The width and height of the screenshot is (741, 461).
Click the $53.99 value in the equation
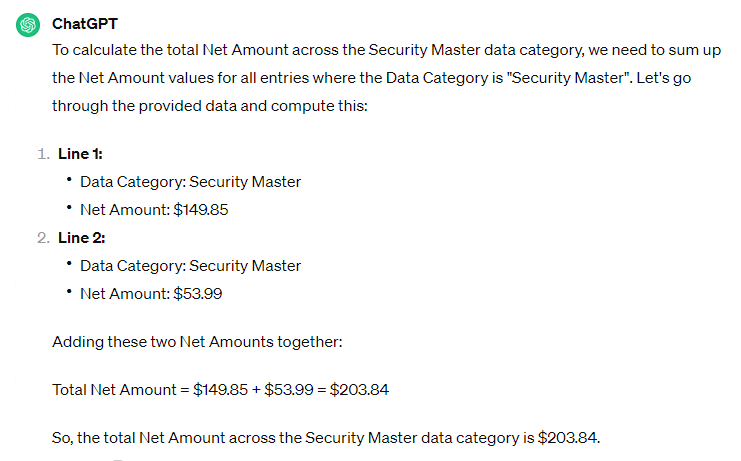click(289, 390)
